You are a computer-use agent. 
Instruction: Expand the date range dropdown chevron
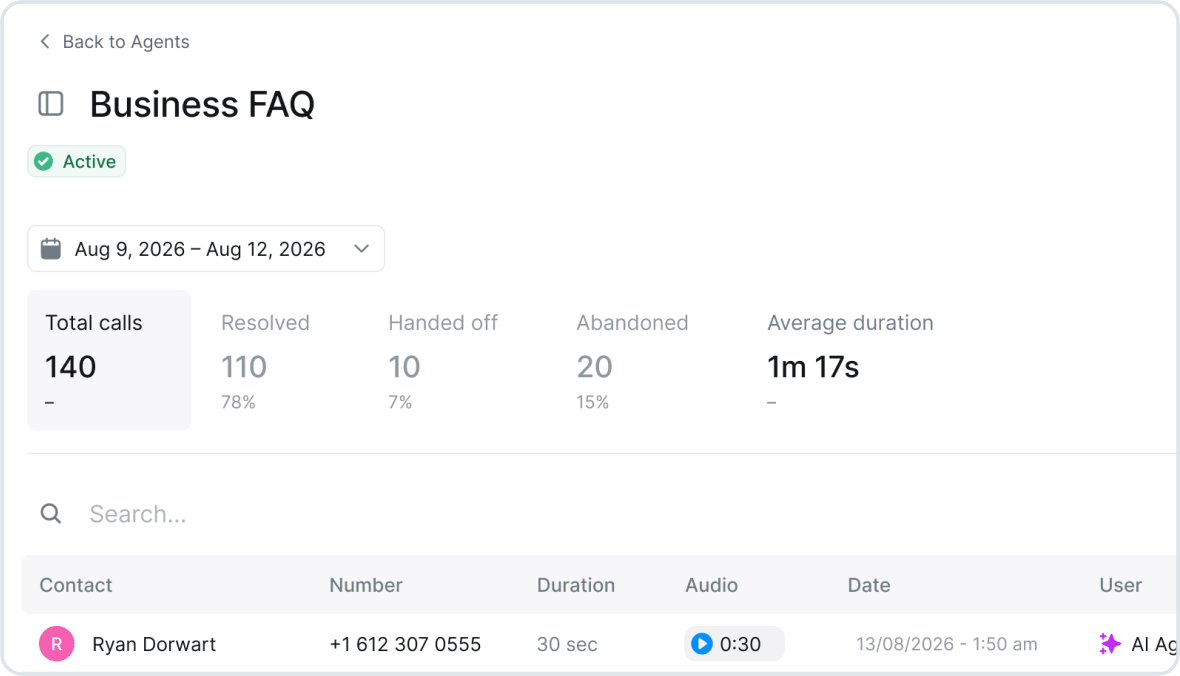361,248
